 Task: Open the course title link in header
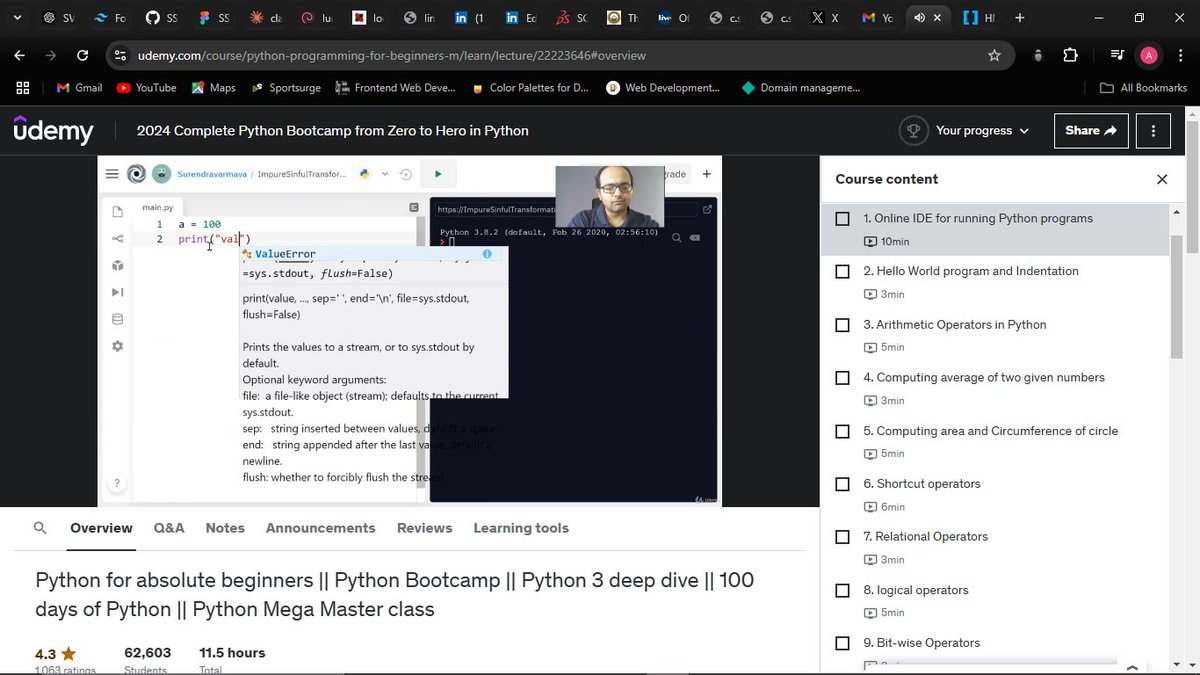click(x=333, y=131)
